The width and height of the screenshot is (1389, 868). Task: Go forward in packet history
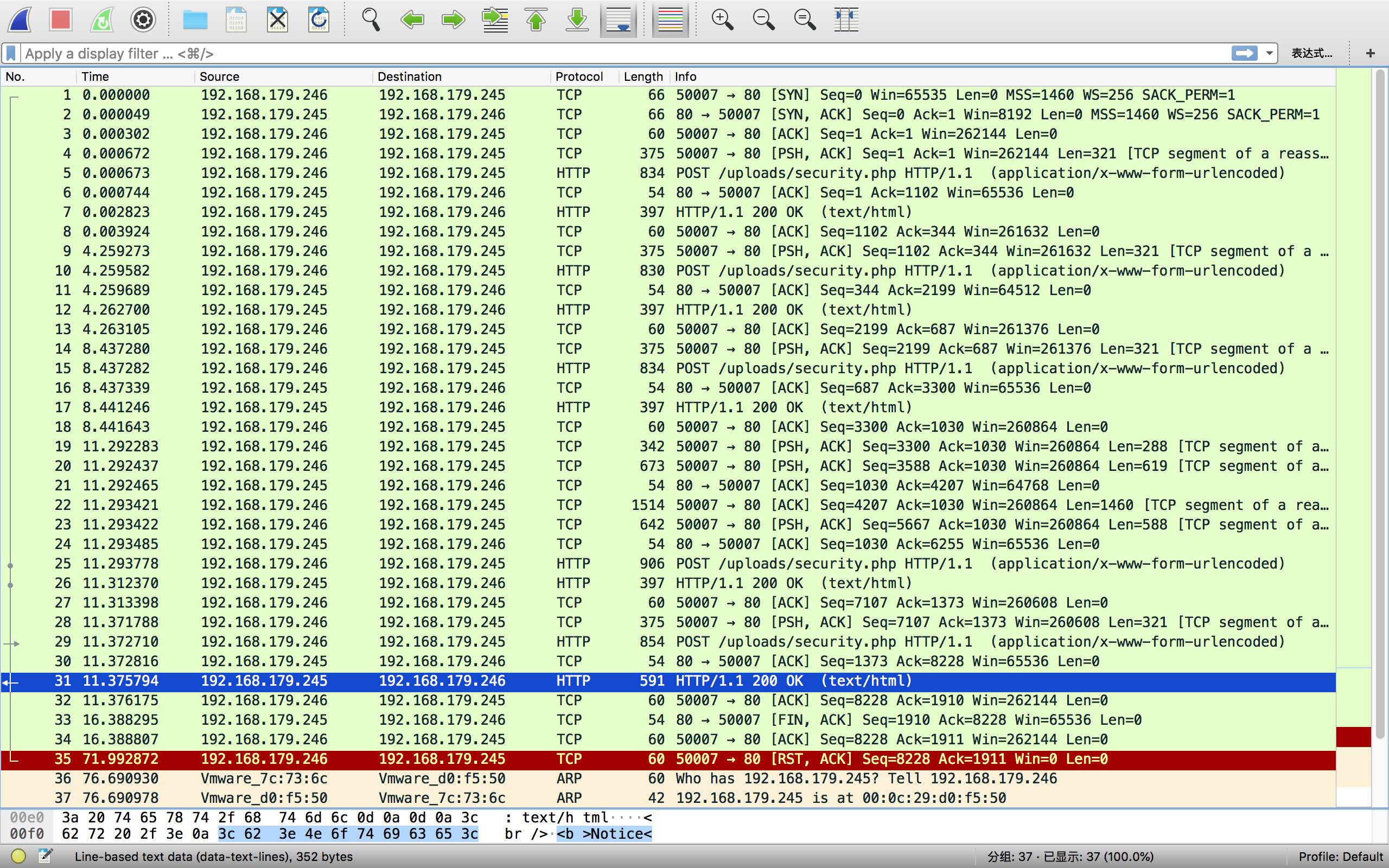click(x=454, y=20)
